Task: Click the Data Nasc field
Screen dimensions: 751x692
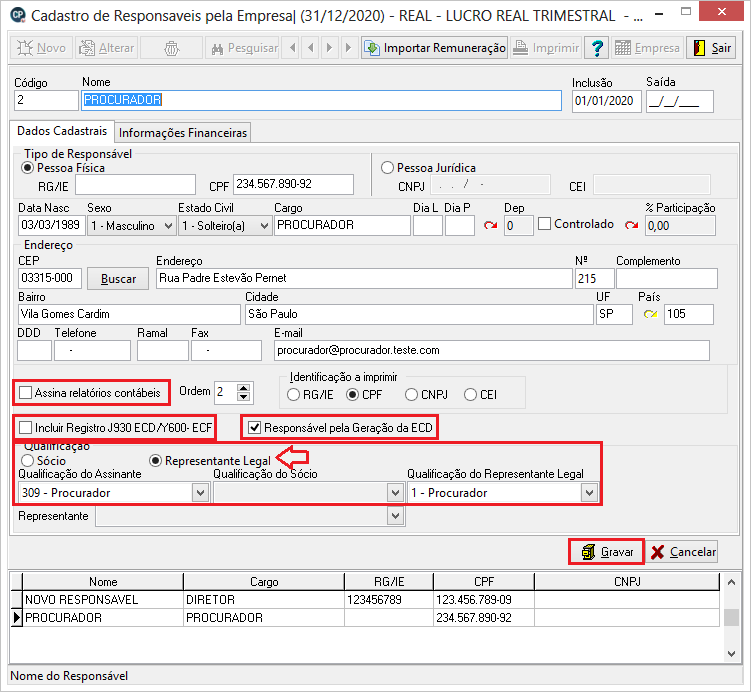Action: pyautogui.click(x=52, y=225)
